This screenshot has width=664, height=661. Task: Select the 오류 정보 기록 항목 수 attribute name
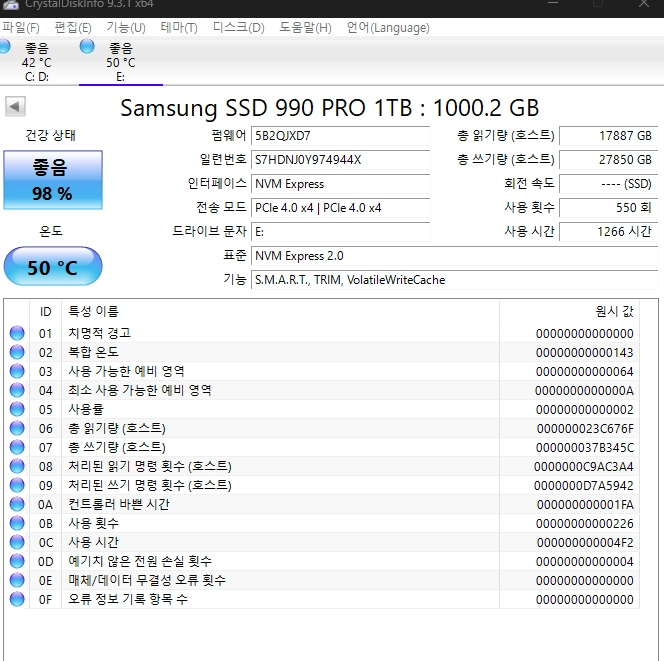pos(128,599)
